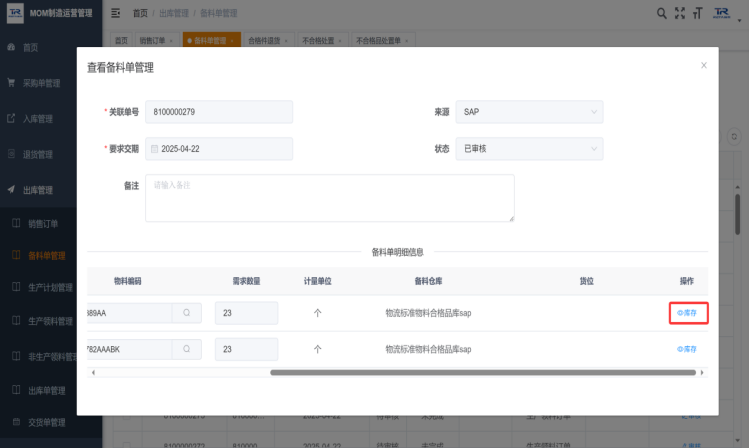
Task: Switch to the 销售订单 page tab
Action: (152, 41)
